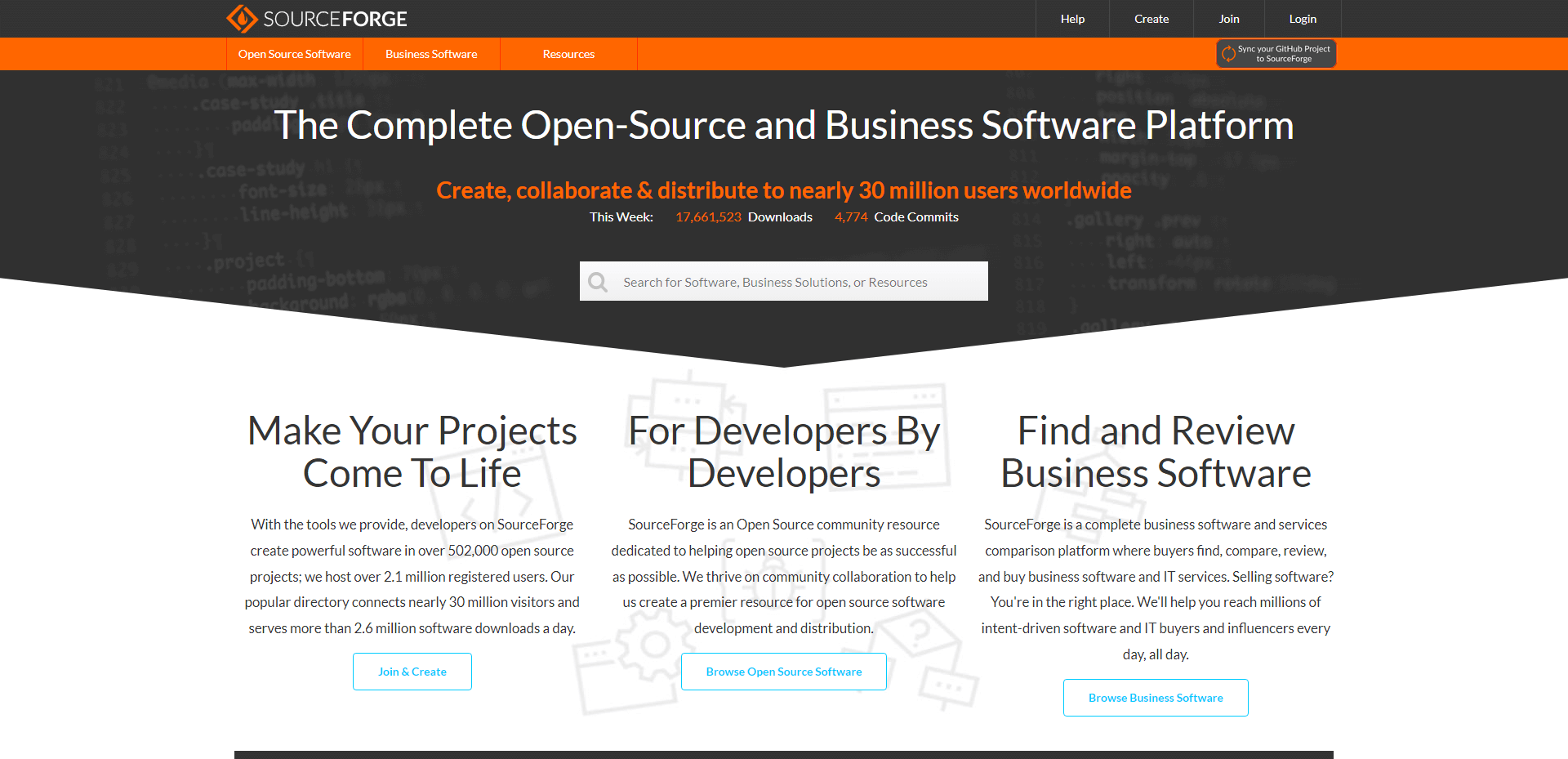
Task: Click the For Developers By Developers heading
Action: coord(784,452)
